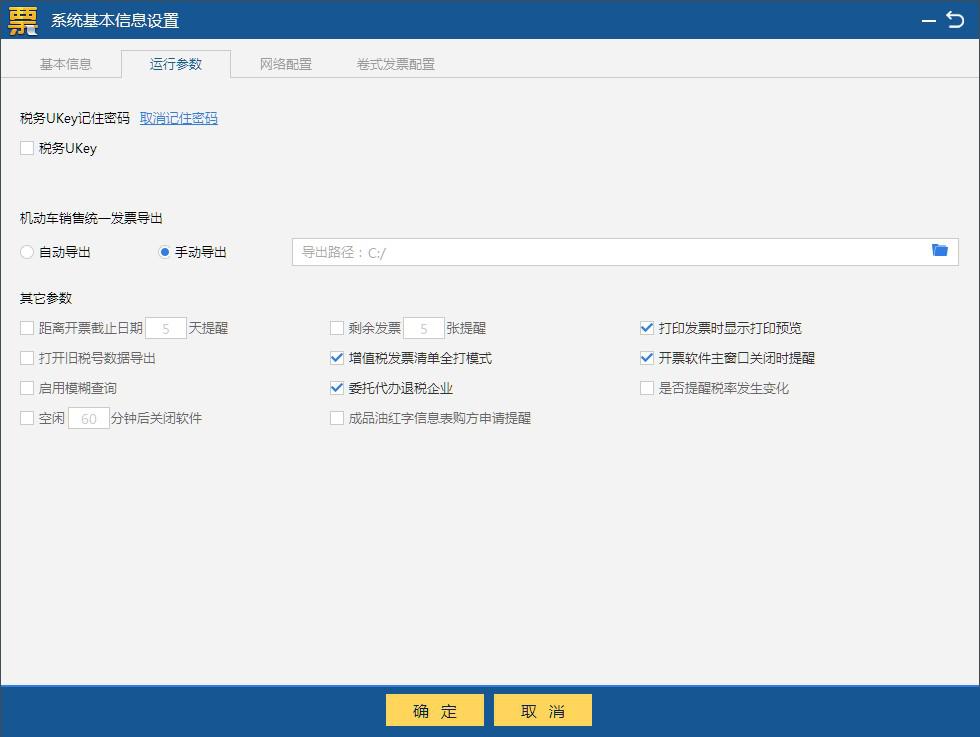Switch to the 网络配置 tab
Screen dimensions: 980x737
[287, 62]
